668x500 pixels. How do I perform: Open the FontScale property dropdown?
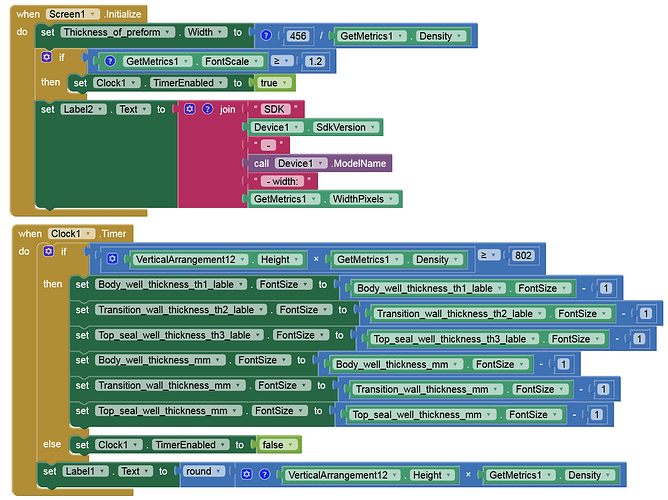pyautogui.click(x=232, y=62)
